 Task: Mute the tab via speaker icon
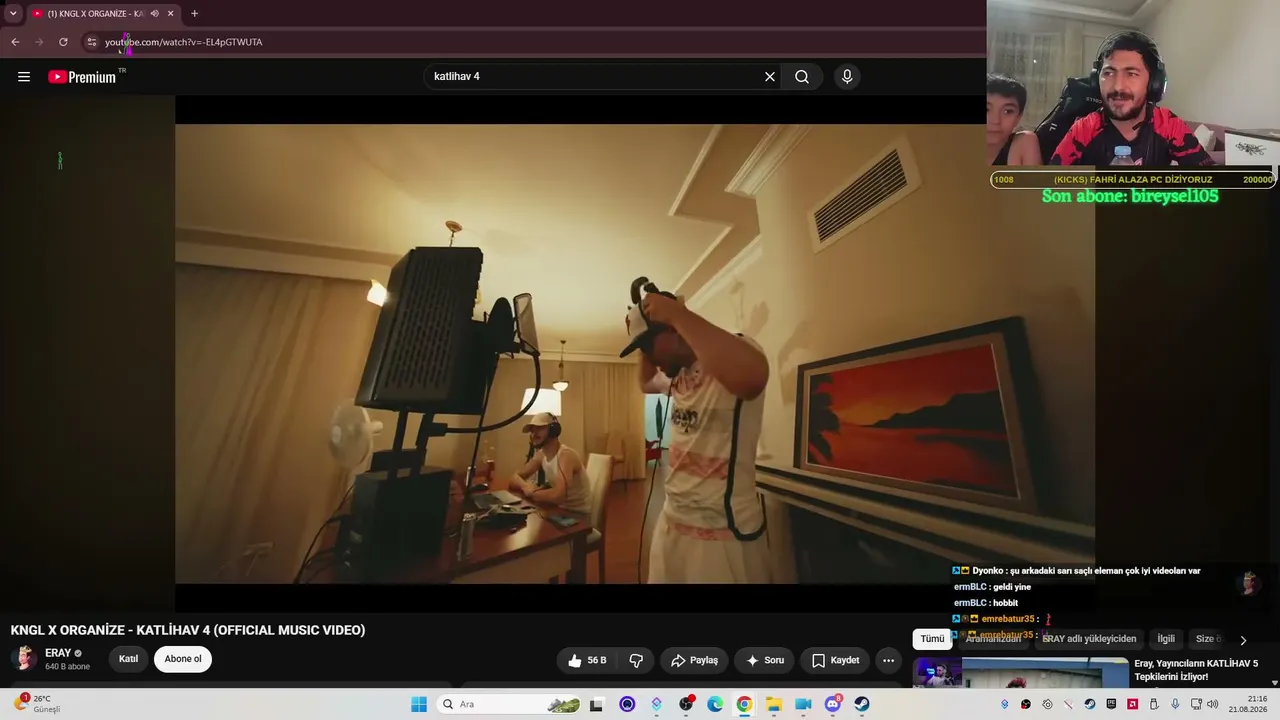coord(154,14)
